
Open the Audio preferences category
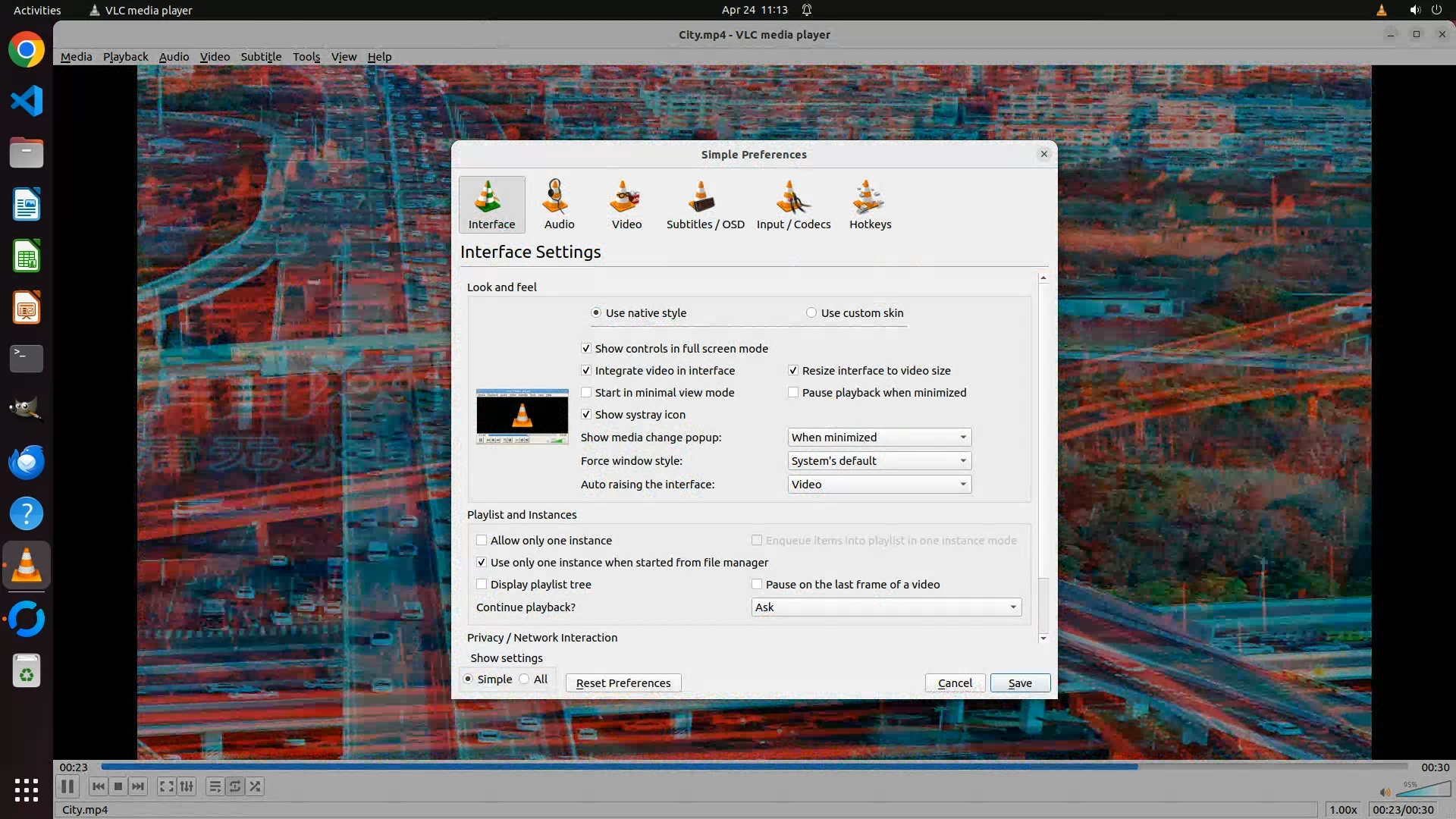tap(559, 205)
